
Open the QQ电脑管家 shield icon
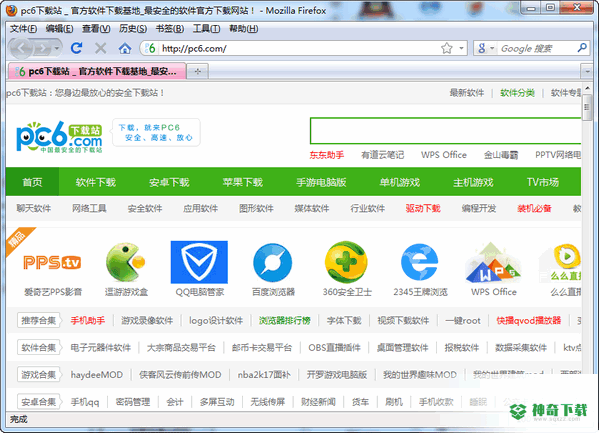(199, 262)
